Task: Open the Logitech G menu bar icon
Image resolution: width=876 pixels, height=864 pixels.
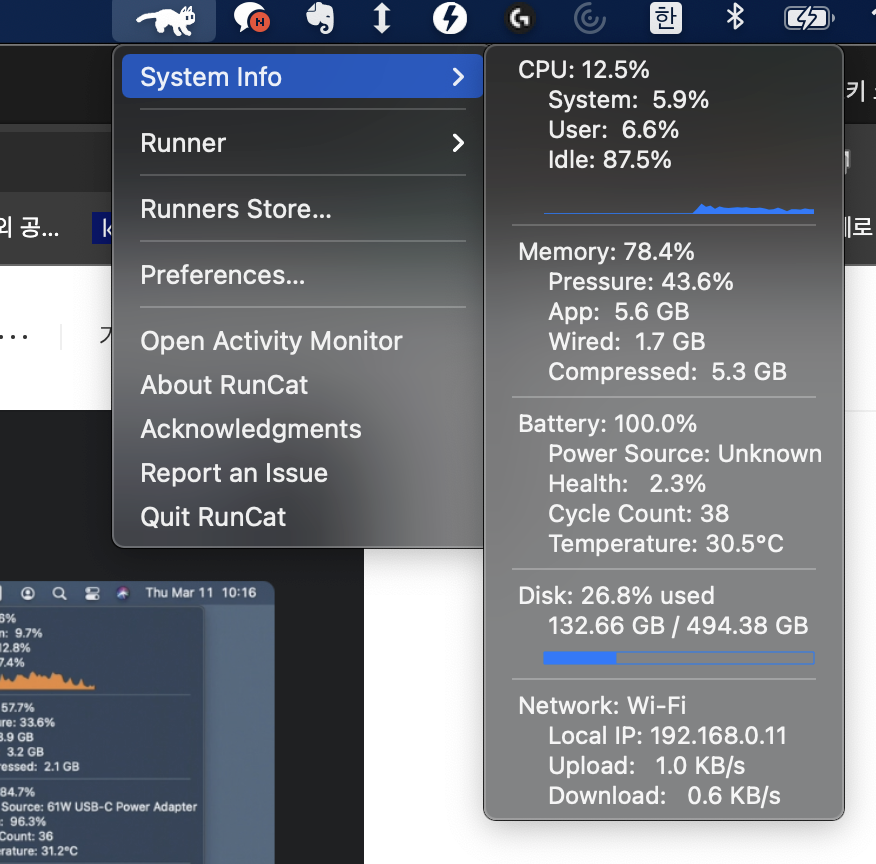Action: 520,19
